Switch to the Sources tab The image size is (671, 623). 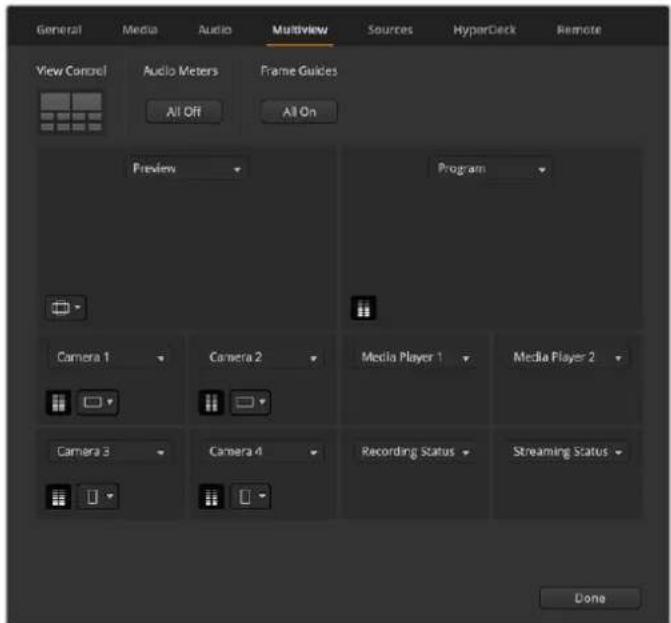[x=390, y=30]
